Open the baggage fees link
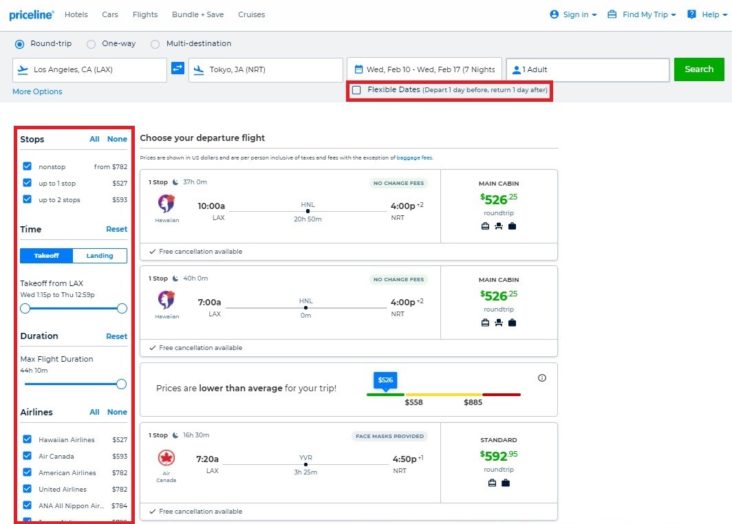This screenshot has width=732, height=524. [x=414, y=158]
